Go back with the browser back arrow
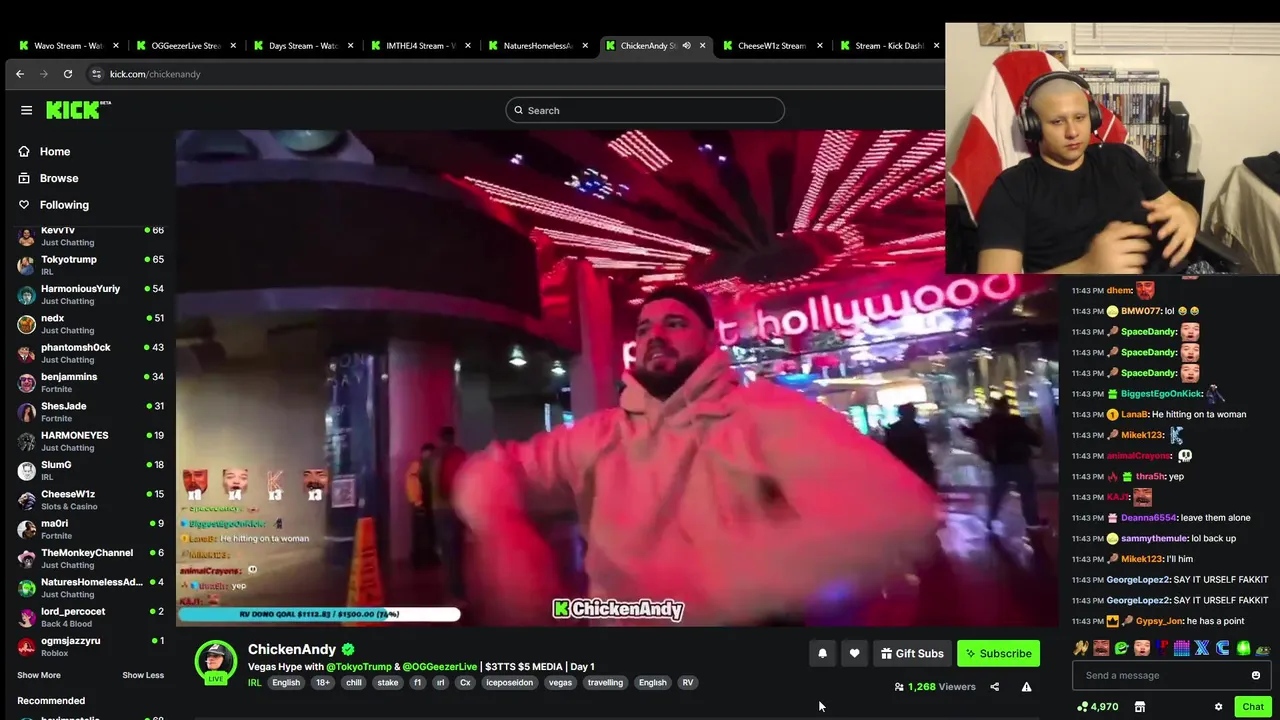 [x=20, y=74]
